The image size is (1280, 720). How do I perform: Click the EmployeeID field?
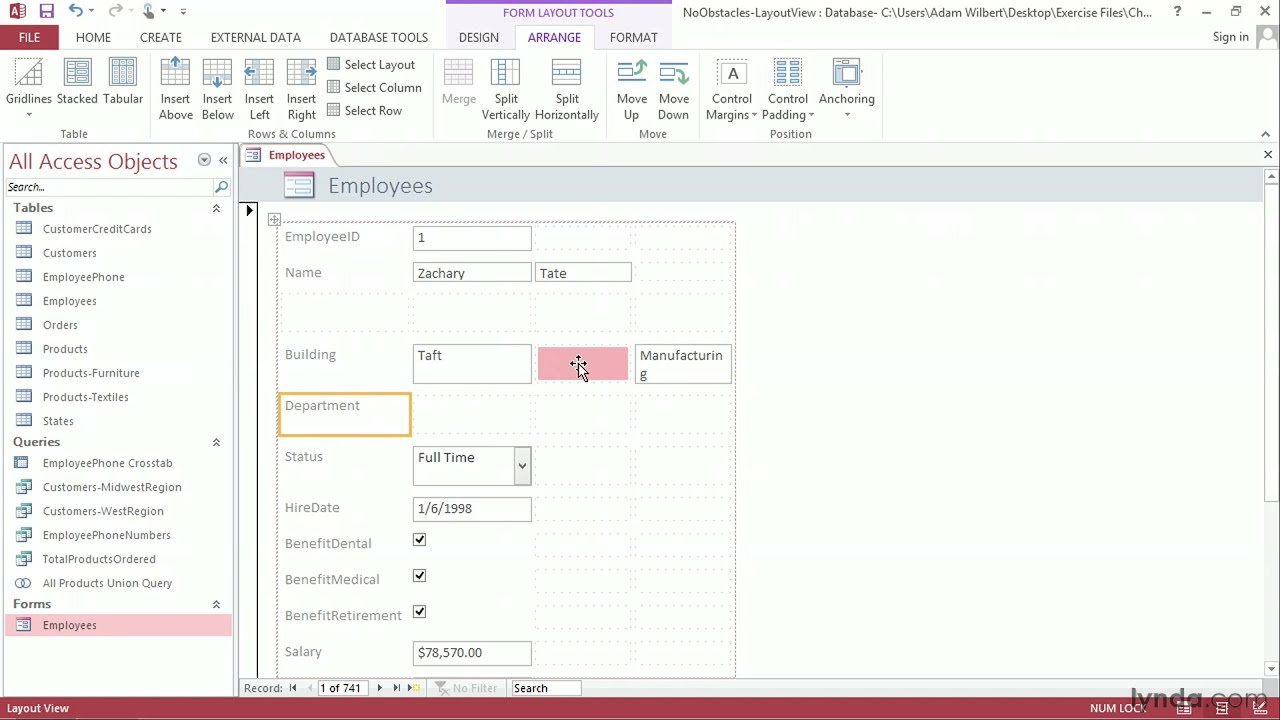coord(472,238)
